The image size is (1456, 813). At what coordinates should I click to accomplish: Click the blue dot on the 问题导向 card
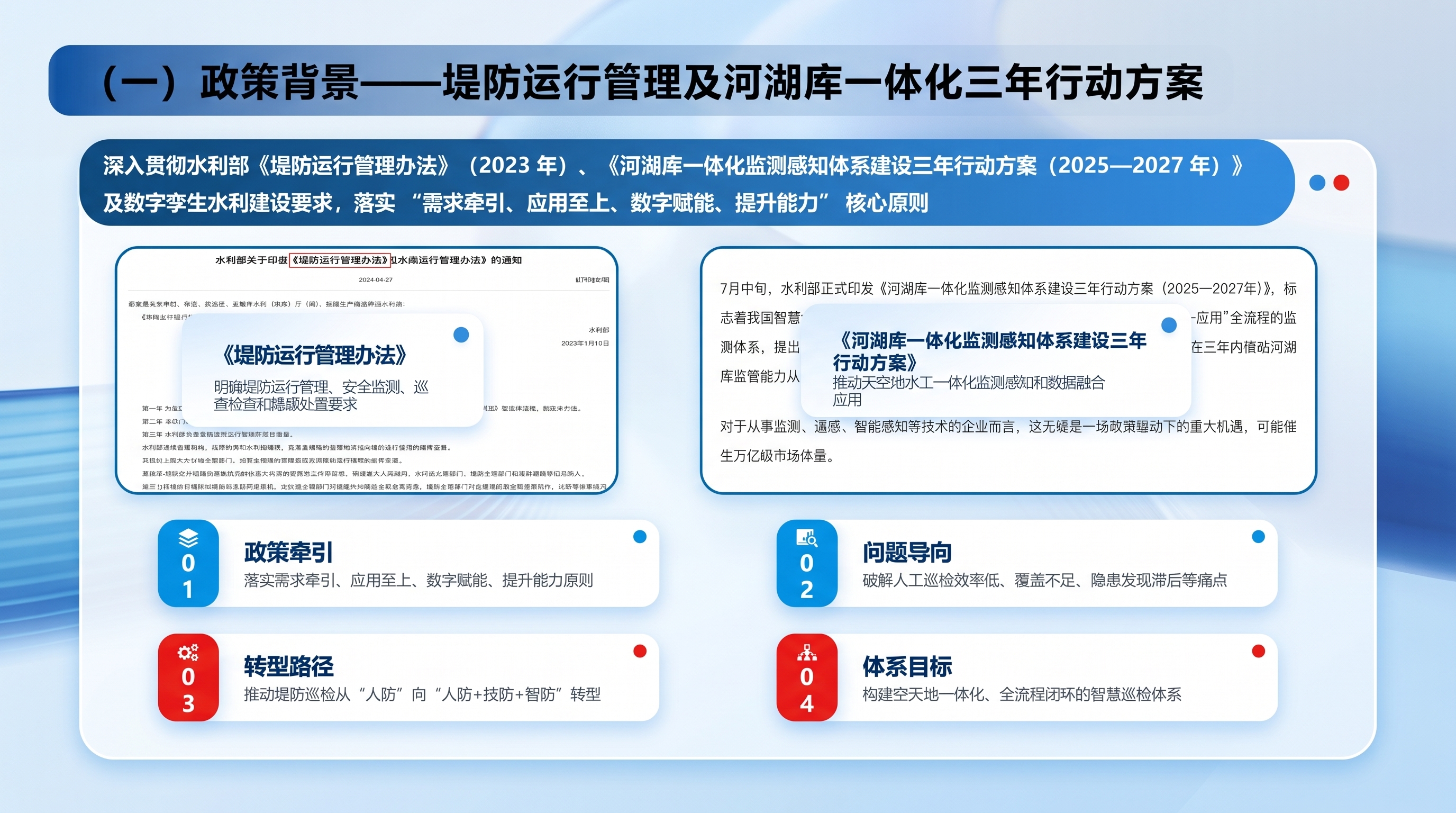click(1258, 537)
